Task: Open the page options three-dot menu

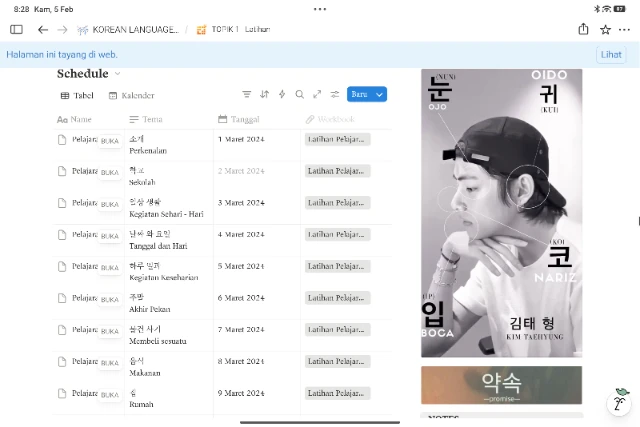Action: pyautogui.click(x=627, y=30)
